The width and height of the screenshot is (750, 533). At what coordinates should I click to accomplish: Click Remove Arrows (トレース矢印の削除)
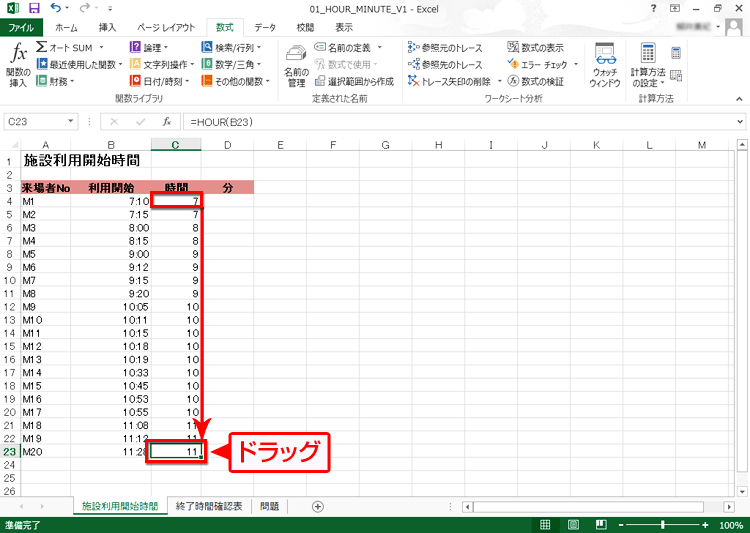450,81
